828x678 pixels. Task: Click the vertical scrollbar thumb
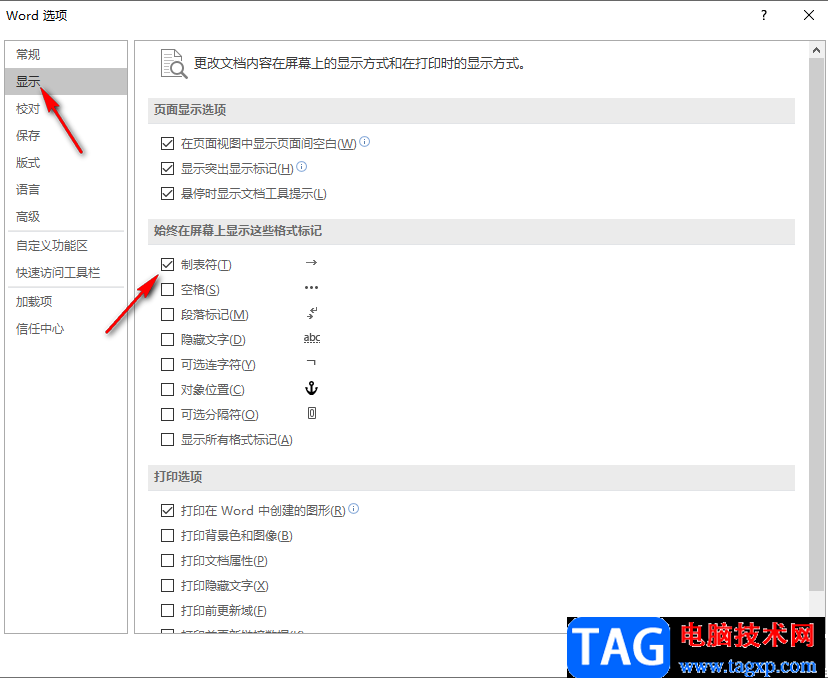click(816, 325)
